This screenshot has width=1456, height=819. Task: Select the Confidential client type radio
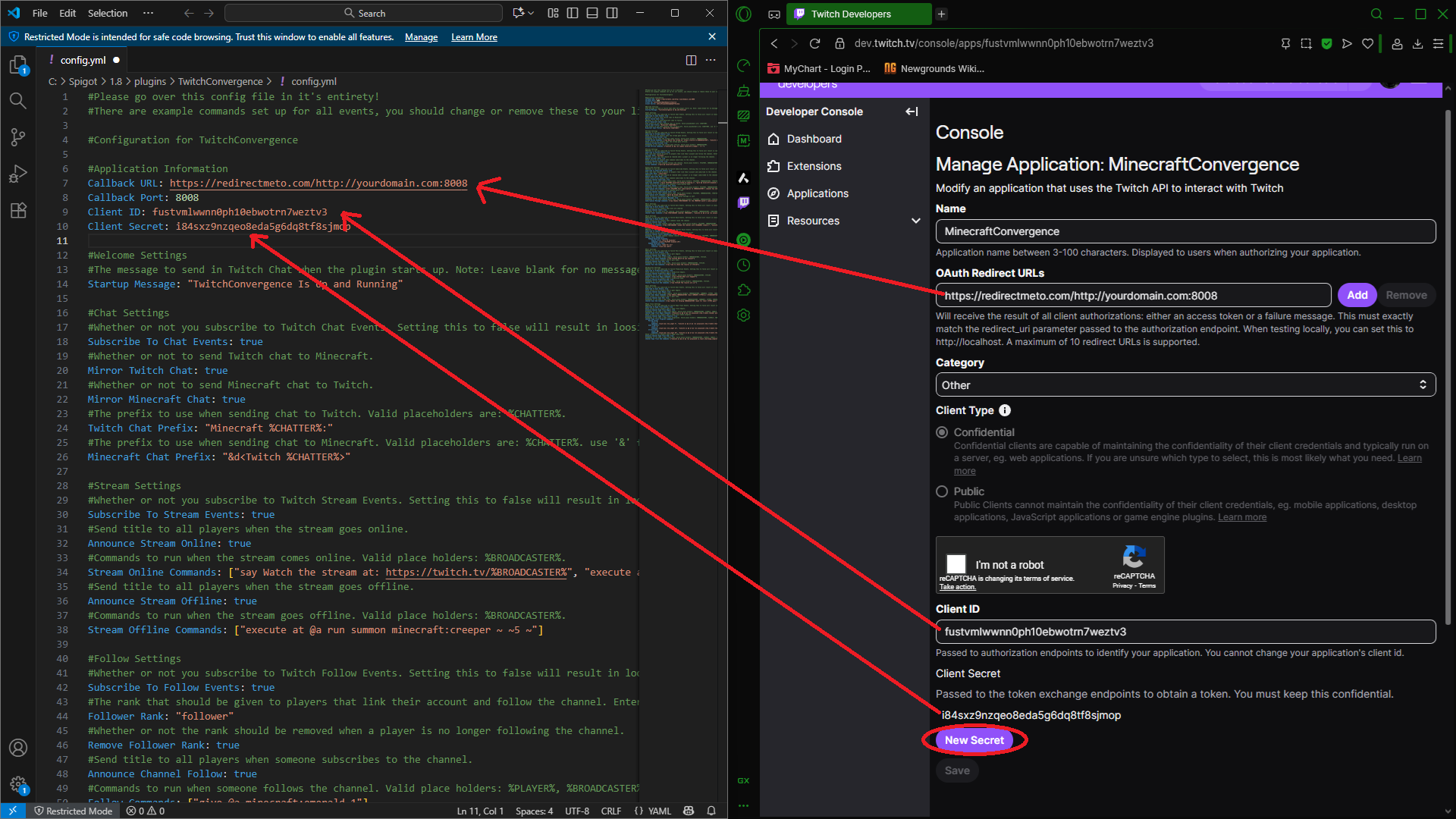942,432
